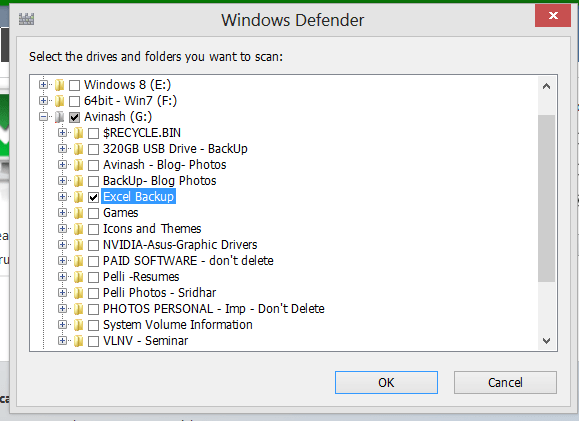Tick the 320GB USB Drive - BackUp checkbox
Viewport: 579px width, 421px height.
93,149
